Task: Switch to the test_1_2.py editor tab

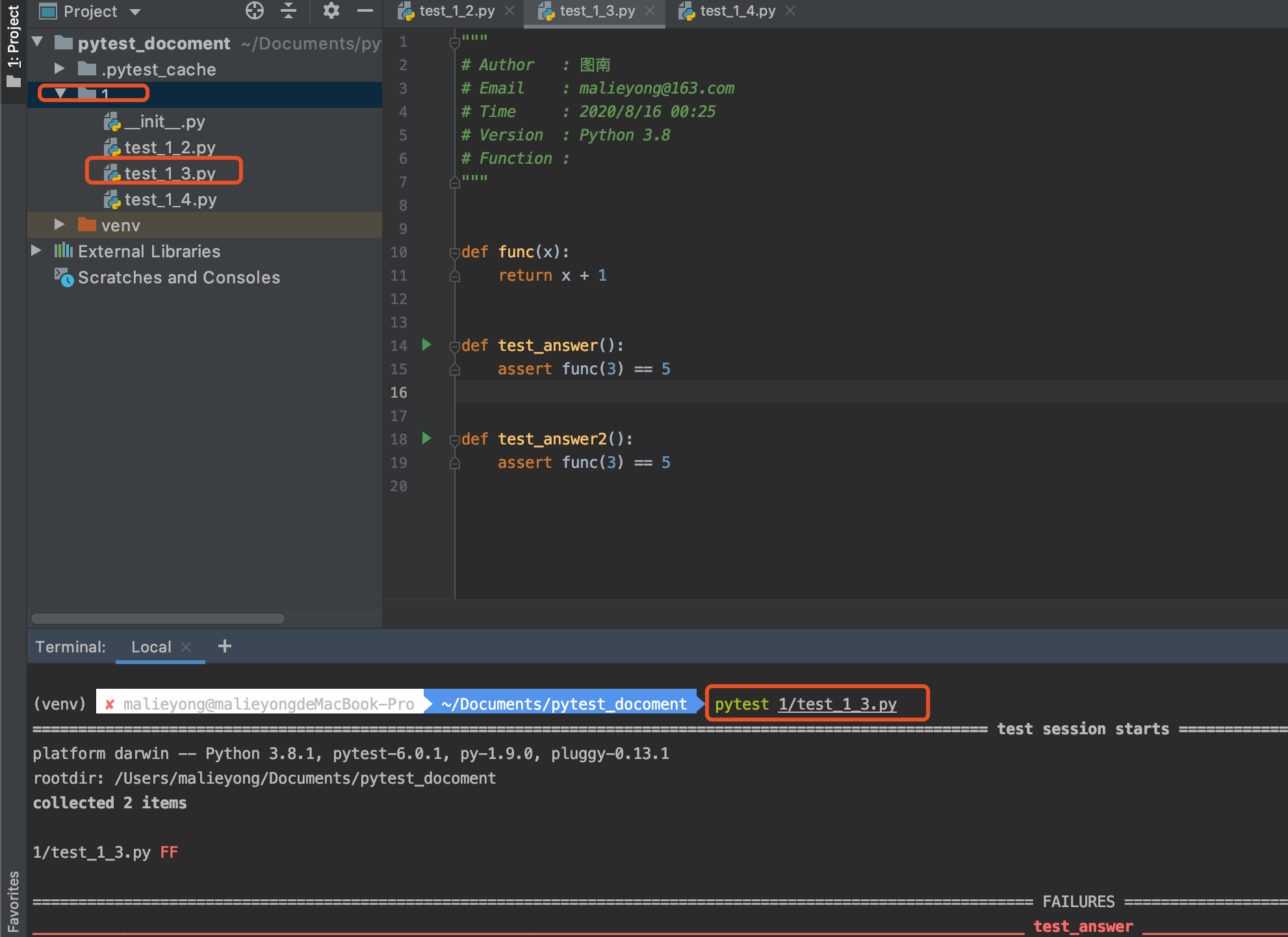Action: (x=456, y=11)
